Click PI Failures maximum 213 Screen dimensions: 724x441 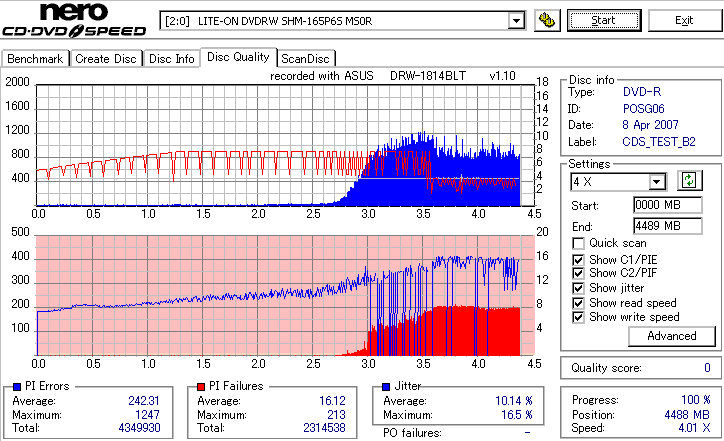pos(336,415)
